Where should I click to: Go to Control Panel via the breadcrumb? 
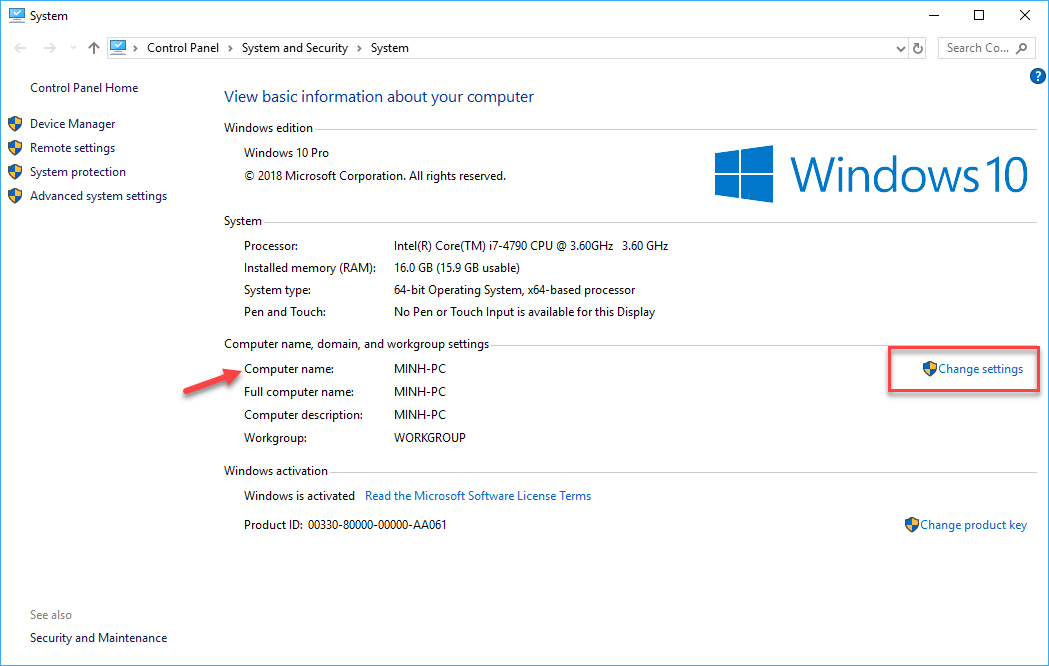tap(183, 47)
